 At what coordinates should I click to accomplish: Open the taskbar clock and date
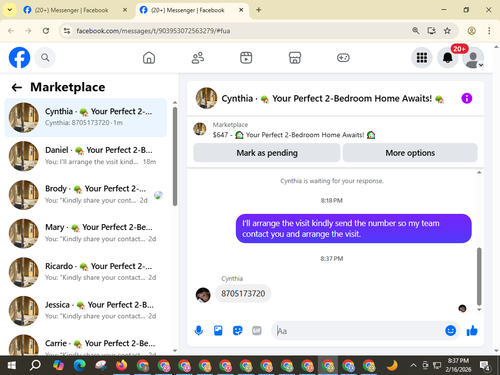pos(458,365)
